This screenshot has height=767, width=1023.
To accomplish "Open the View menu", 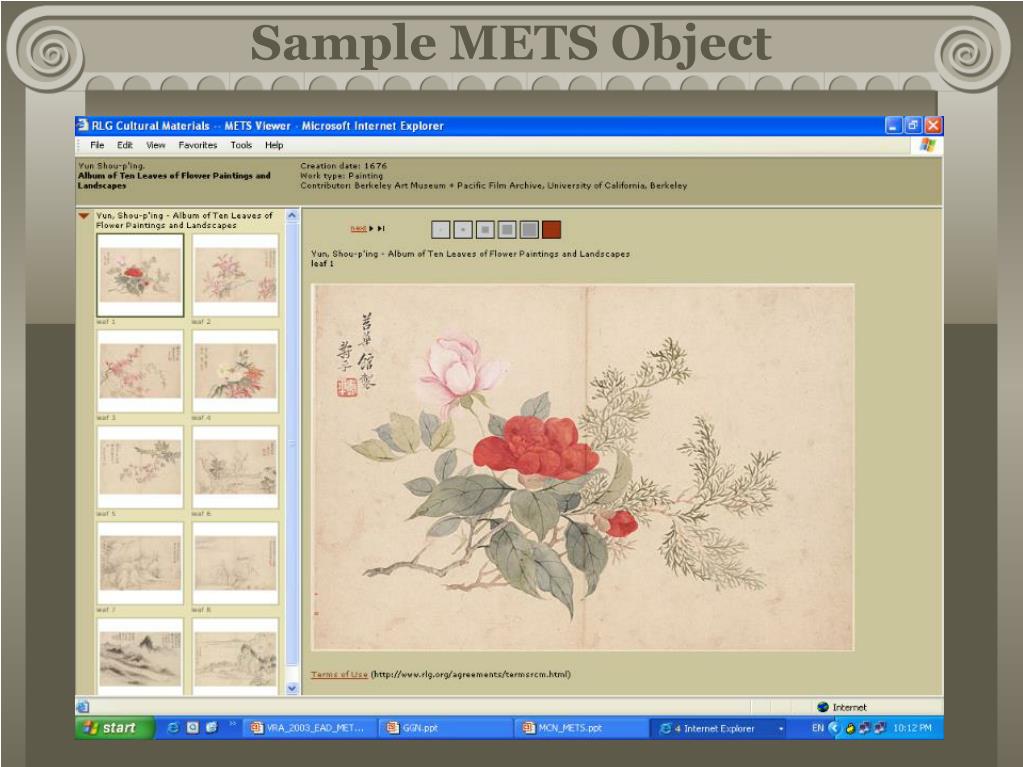I will click(x=155, y=145).
